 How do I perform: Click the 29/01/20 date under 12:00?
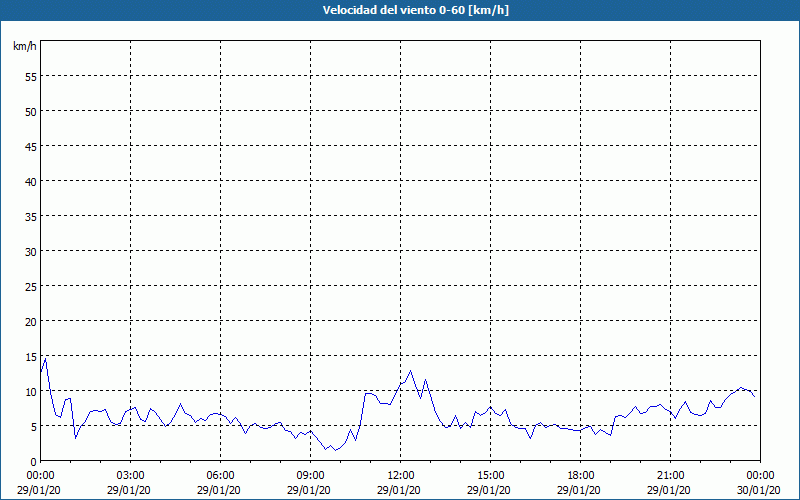(x=399, y=490)
